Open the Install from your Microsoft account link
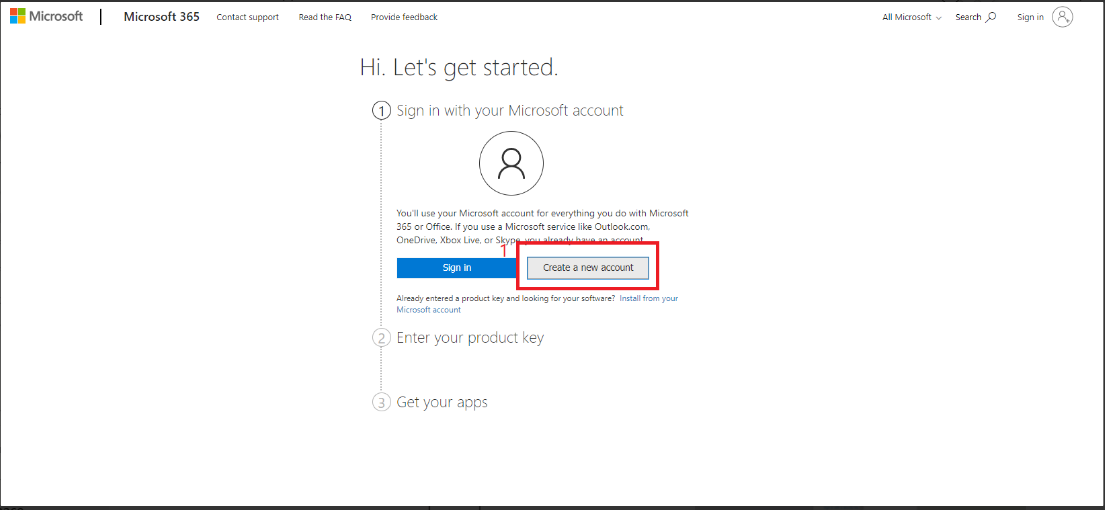The image size is (1105, 510). pos(648,298)
